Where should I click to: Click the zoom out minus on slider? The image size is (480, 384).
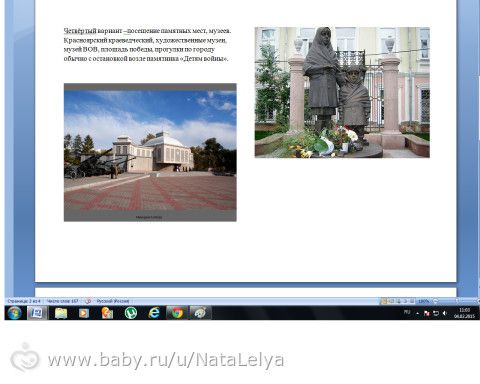coord(435,301)
